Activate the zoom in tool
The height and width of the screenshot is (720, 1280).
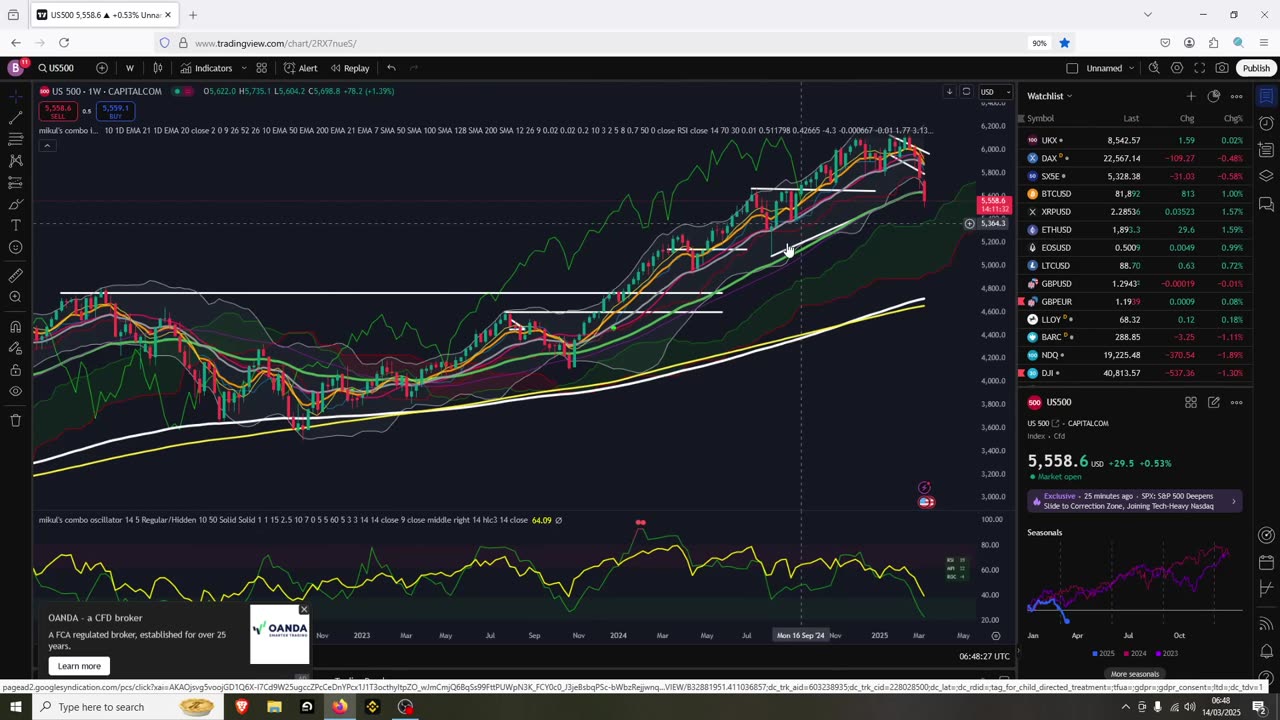[15, 297]
